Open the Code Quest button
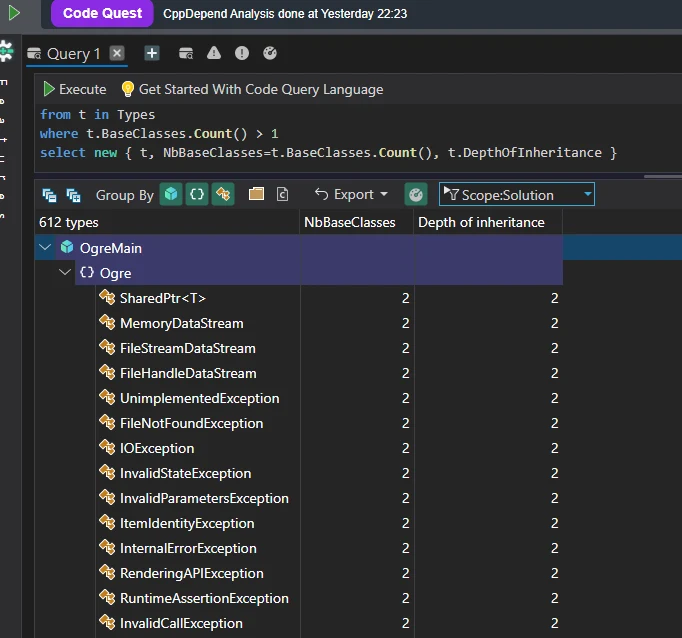Screen dimensions: 682x638 (x=102, y=13)
